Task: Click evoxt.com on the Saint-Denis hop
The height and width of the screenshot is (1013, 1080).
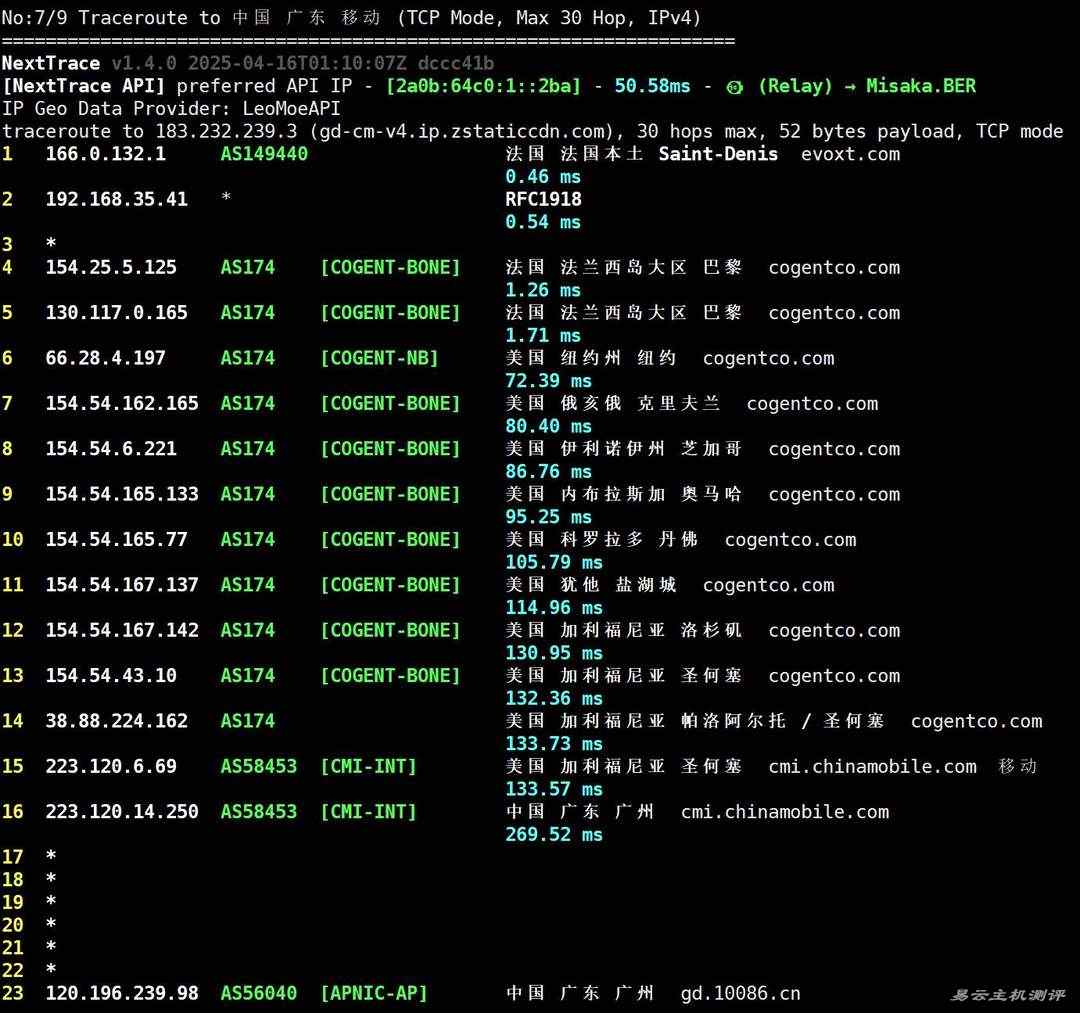Action: point(850,154)
